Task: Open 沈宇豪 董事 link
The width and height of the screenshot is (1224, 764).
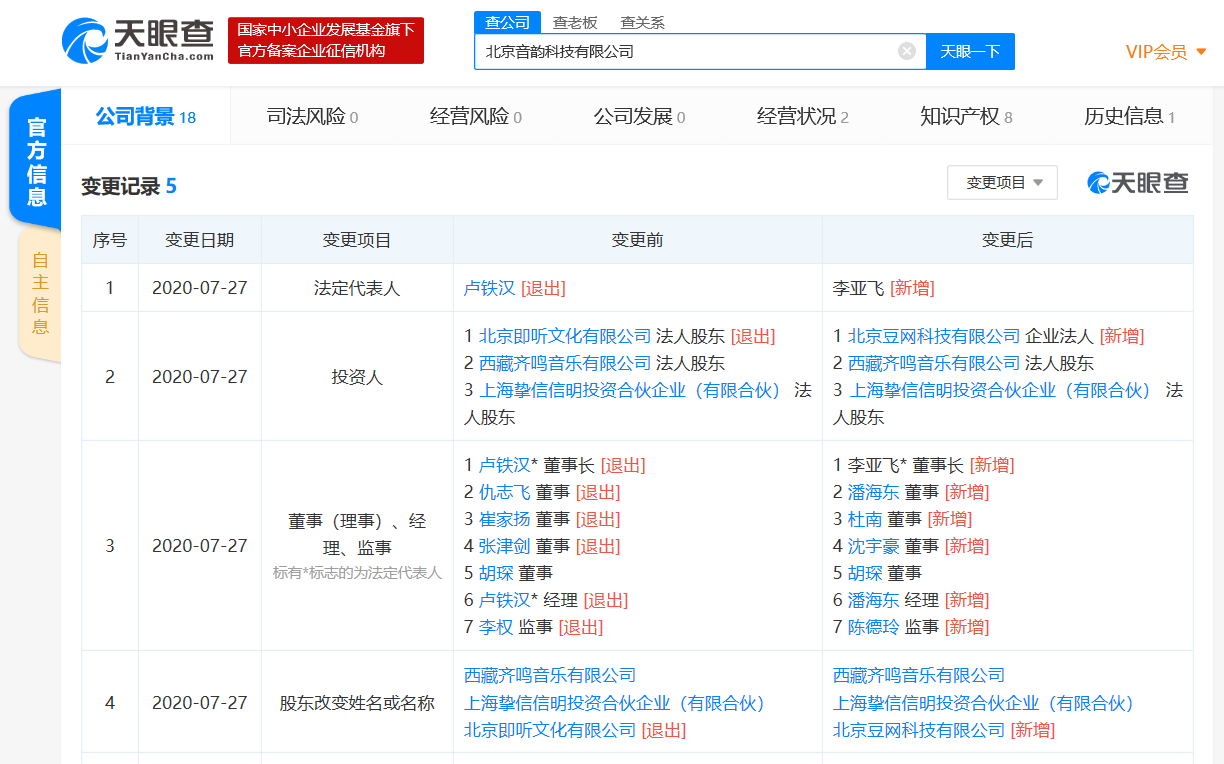Action: coord(874,546)
